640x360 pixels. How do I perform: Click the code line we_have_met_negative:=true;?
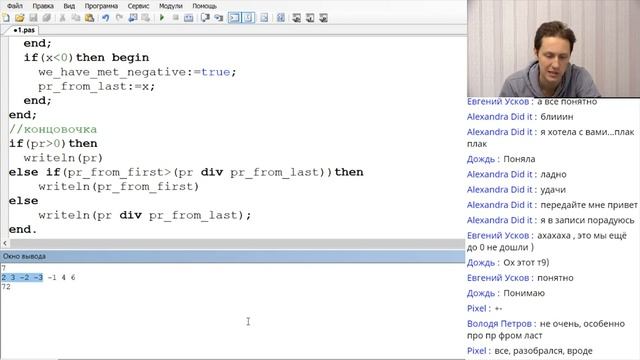(x=138, y=72)
